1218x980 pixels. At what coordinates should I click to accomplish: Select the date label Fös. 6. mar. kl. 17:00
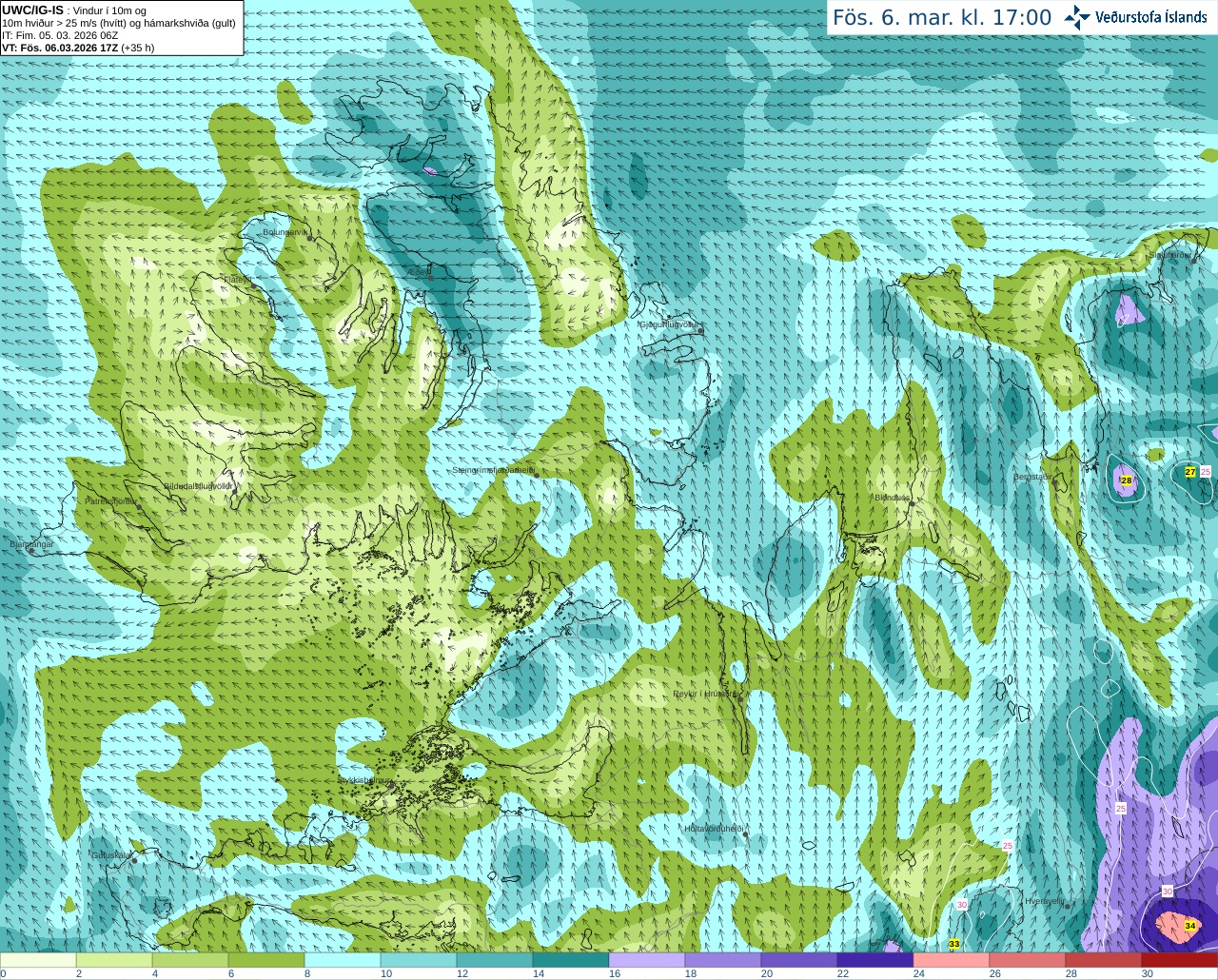point(942,18)
